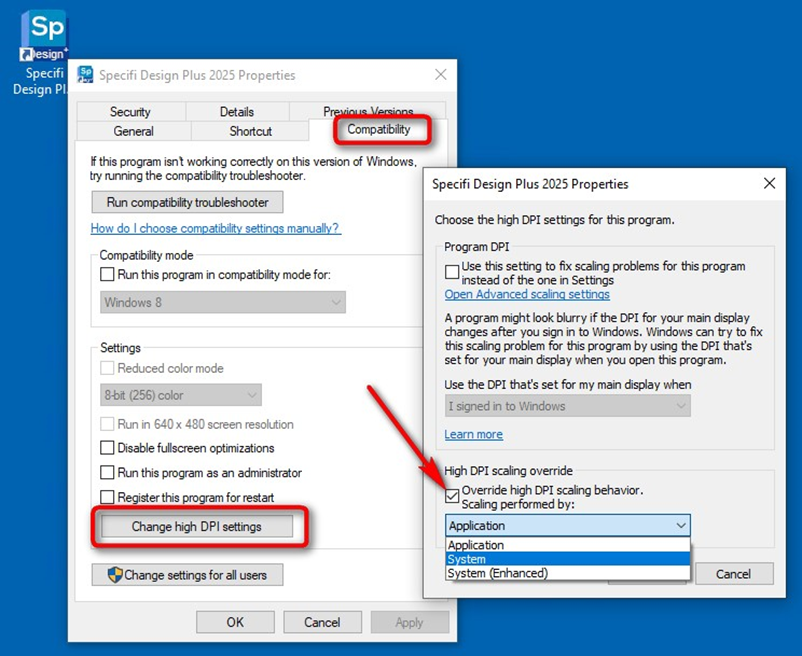This screenshot has height=656, width=802.
Task: Click the 'High DPI scaling override' label
Action: [x=508, y=470]
